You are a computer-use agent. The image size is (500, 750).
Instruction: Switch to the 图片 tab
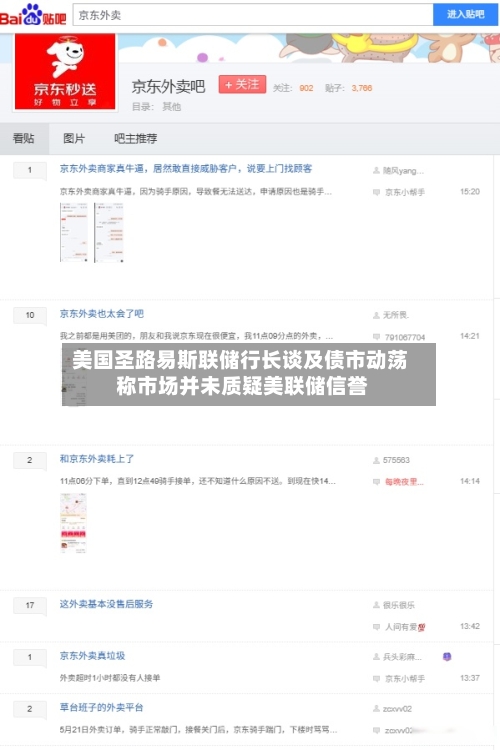pyautogui.click(x=74, y=139)
